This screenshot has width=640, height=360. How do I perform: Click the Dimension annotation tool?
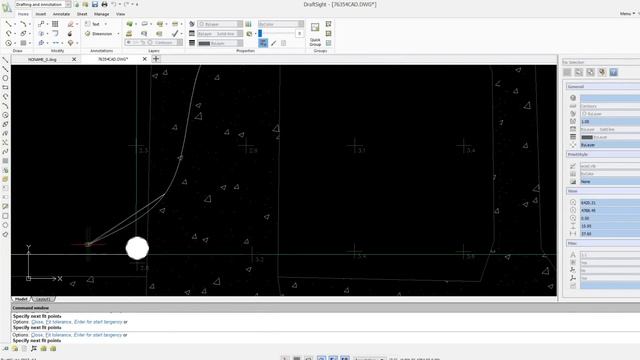pyautogui.click(x=99, y=33)
